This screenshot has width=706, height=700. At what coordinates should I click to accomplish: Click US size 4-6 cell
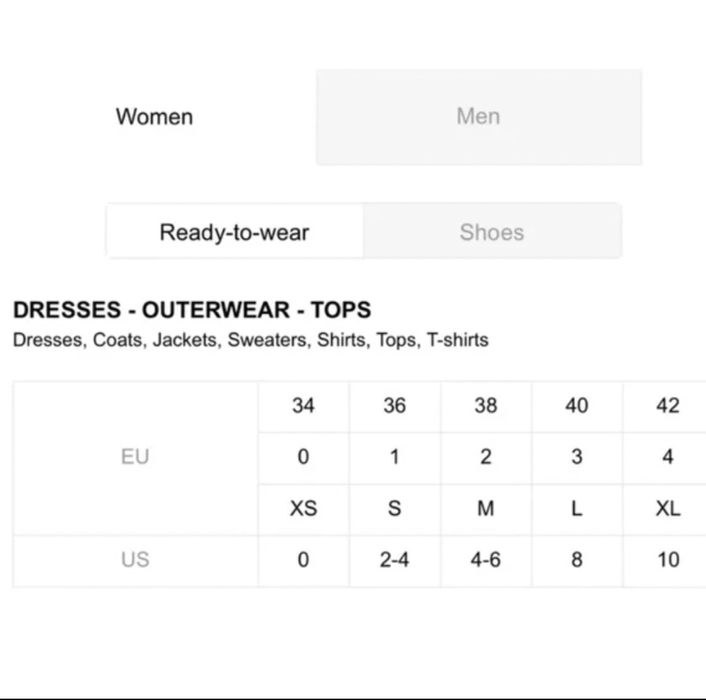[485, 560]
